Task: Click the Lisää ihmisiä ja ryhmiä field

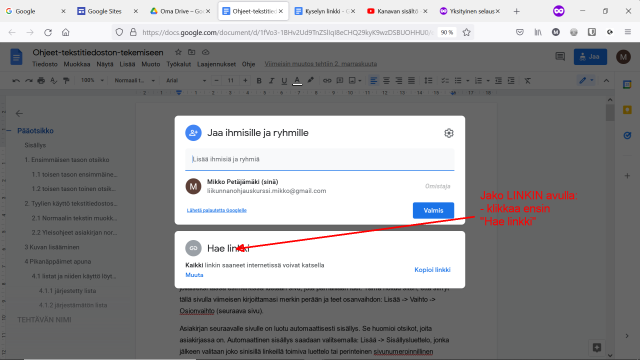Action: point(320,159)
